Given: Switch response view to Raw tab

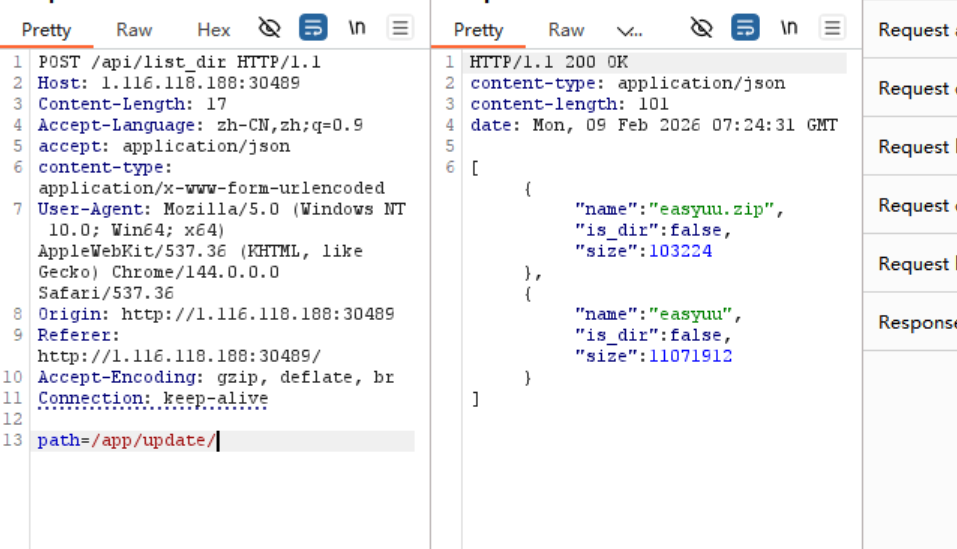Looking at the screenshot, I should (566, 30).
